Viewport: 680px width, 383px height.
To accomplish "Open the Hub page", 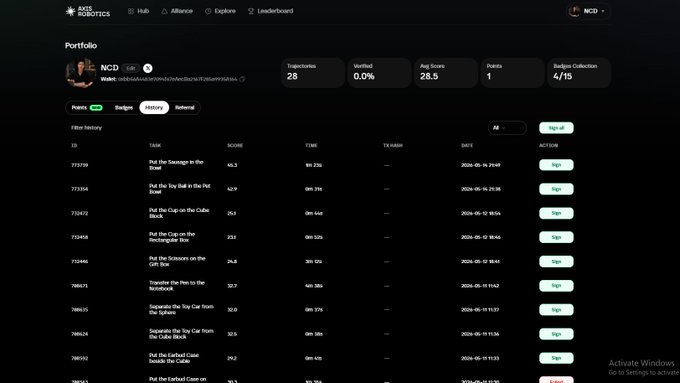I will coord(138,11).
